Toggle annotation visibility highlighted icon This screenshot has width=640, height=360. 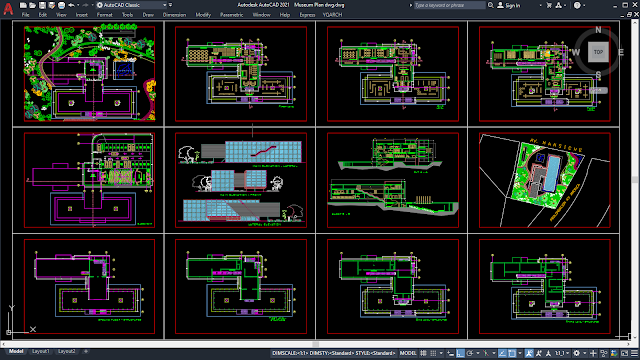(529, 353)
